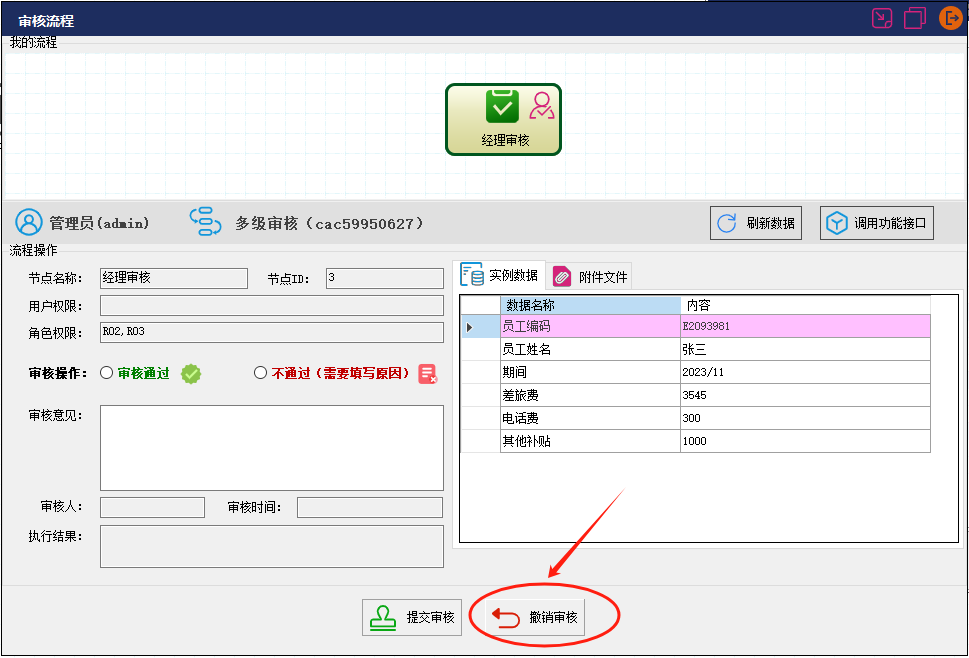Click the 数据名称 column header
The width and height of the screenshot is (969, 658).
[x=590, y=305]
